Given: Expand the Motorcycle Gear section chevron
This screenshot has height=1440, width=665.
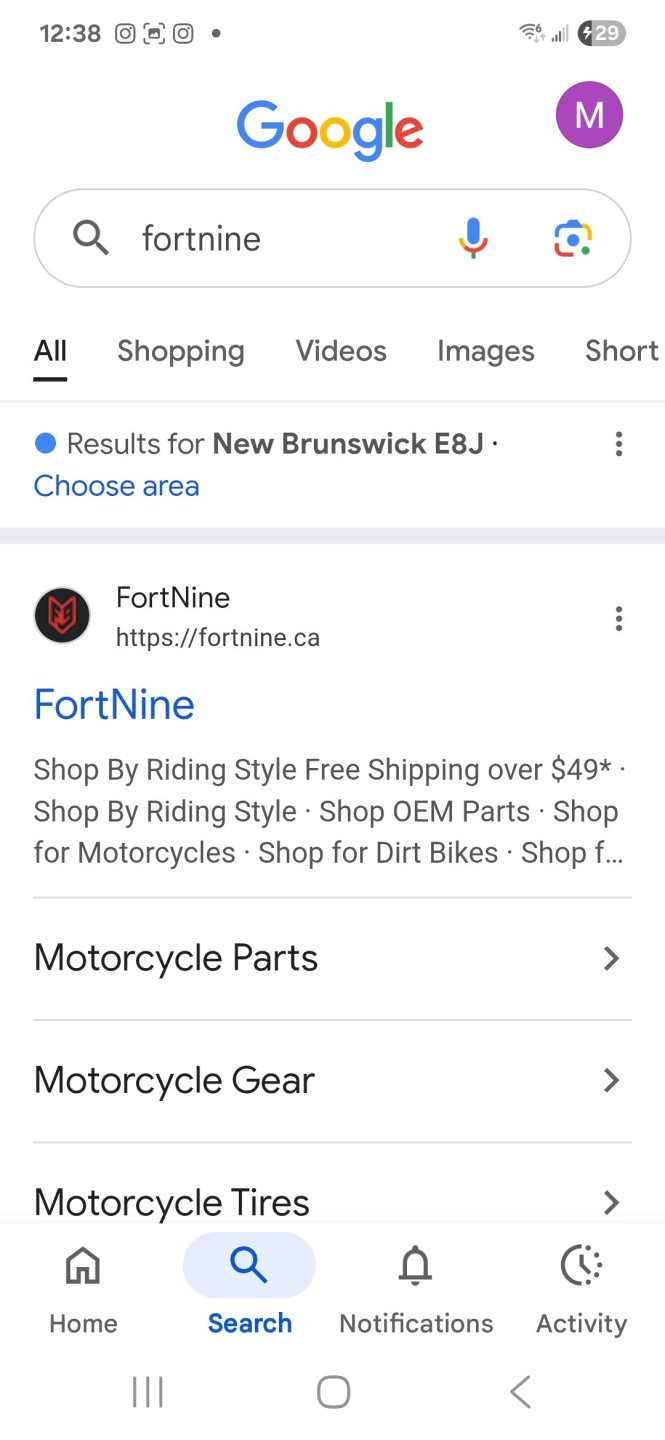Looking at the screenshot, I should [611, 1080].
